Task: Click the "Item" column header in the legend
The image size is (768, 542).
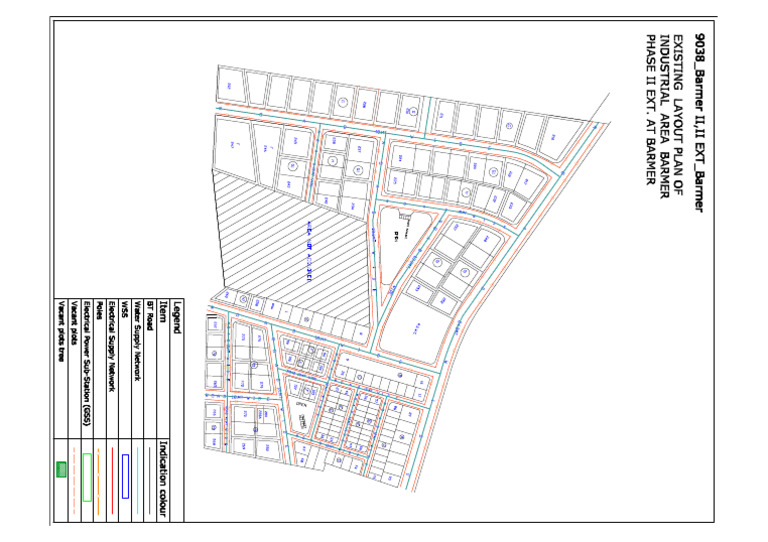Action: pyautogui.click(x=164, y=311)
